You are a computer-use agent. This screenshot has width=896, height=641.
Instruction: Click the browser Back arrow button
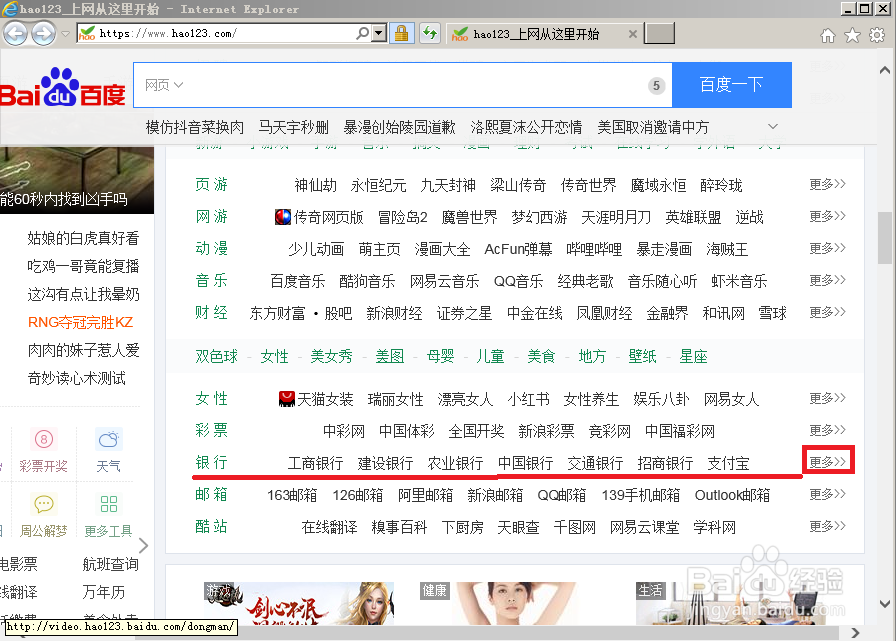pos(15,33)
